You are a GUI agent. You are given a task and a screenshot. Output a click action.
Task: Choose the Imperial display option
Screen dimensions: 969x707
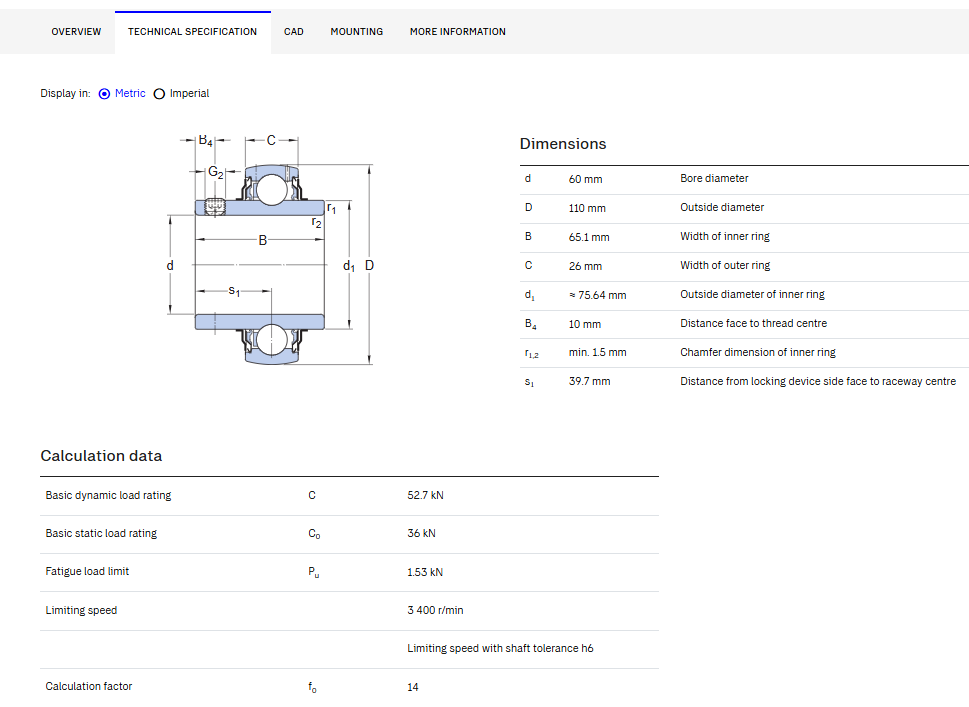coord(159,94)
